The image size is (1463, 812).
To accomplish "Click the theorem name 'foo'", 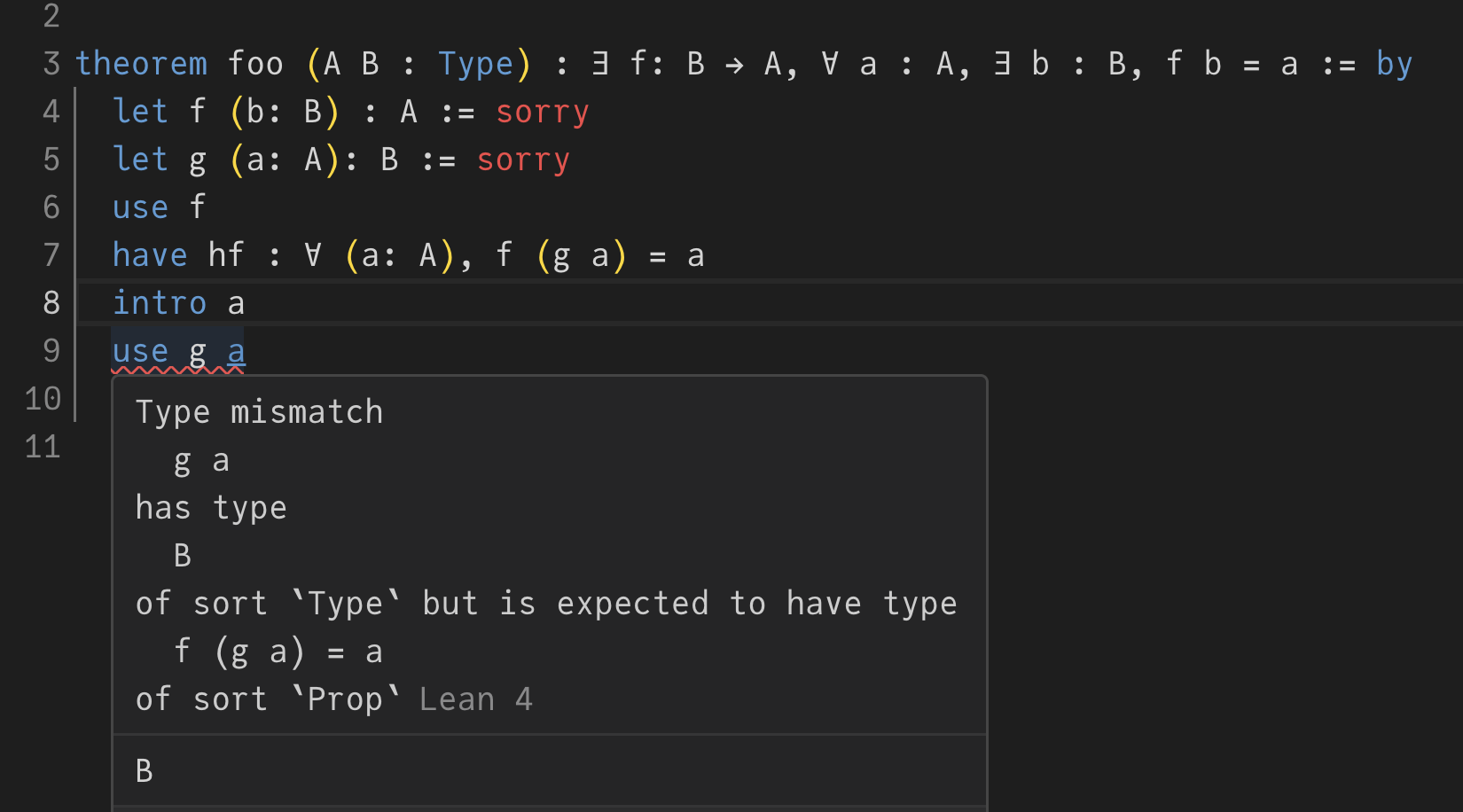I will point(255,64).
